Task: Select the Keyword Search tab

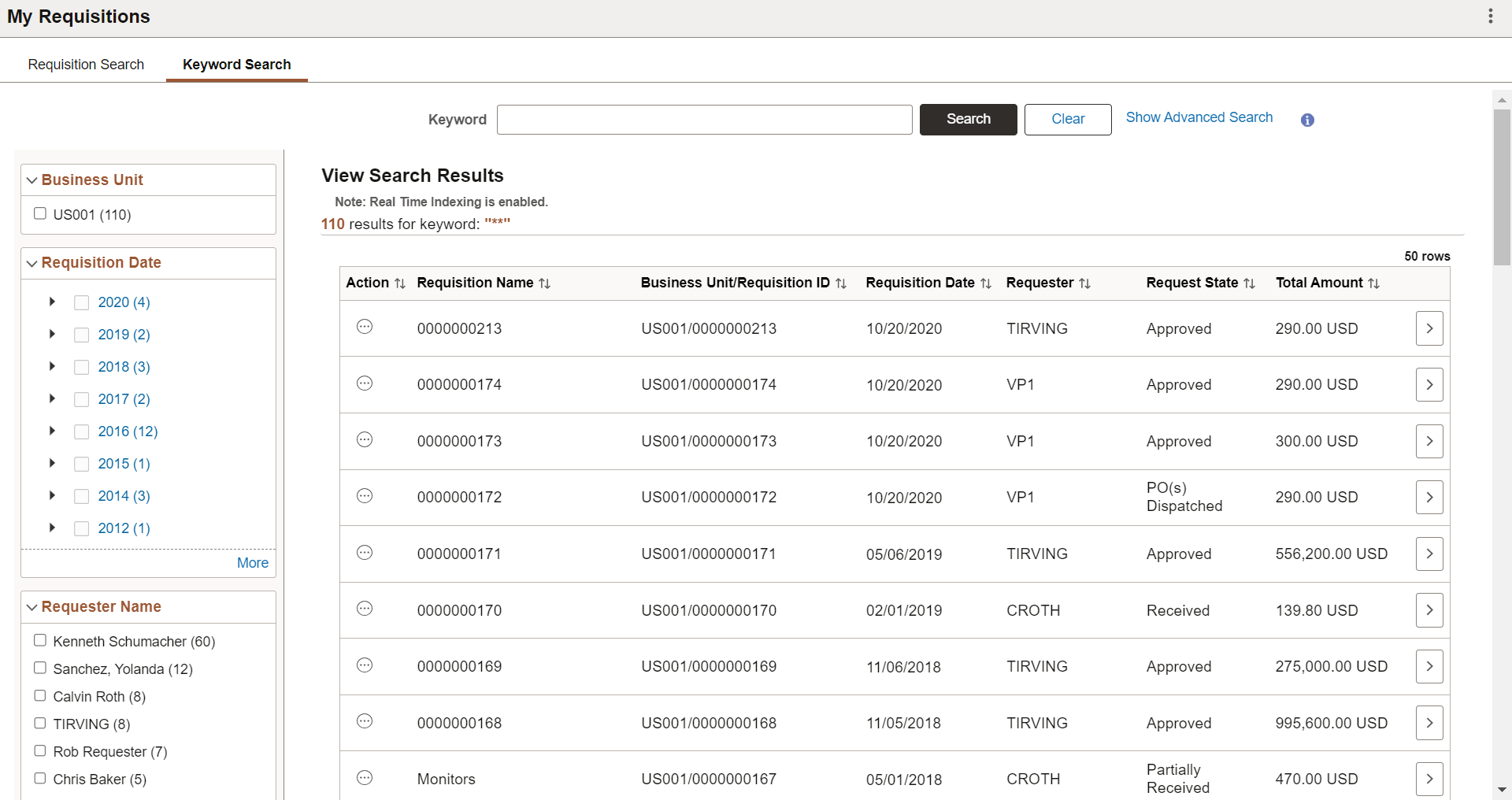Action: coord(236,64)
